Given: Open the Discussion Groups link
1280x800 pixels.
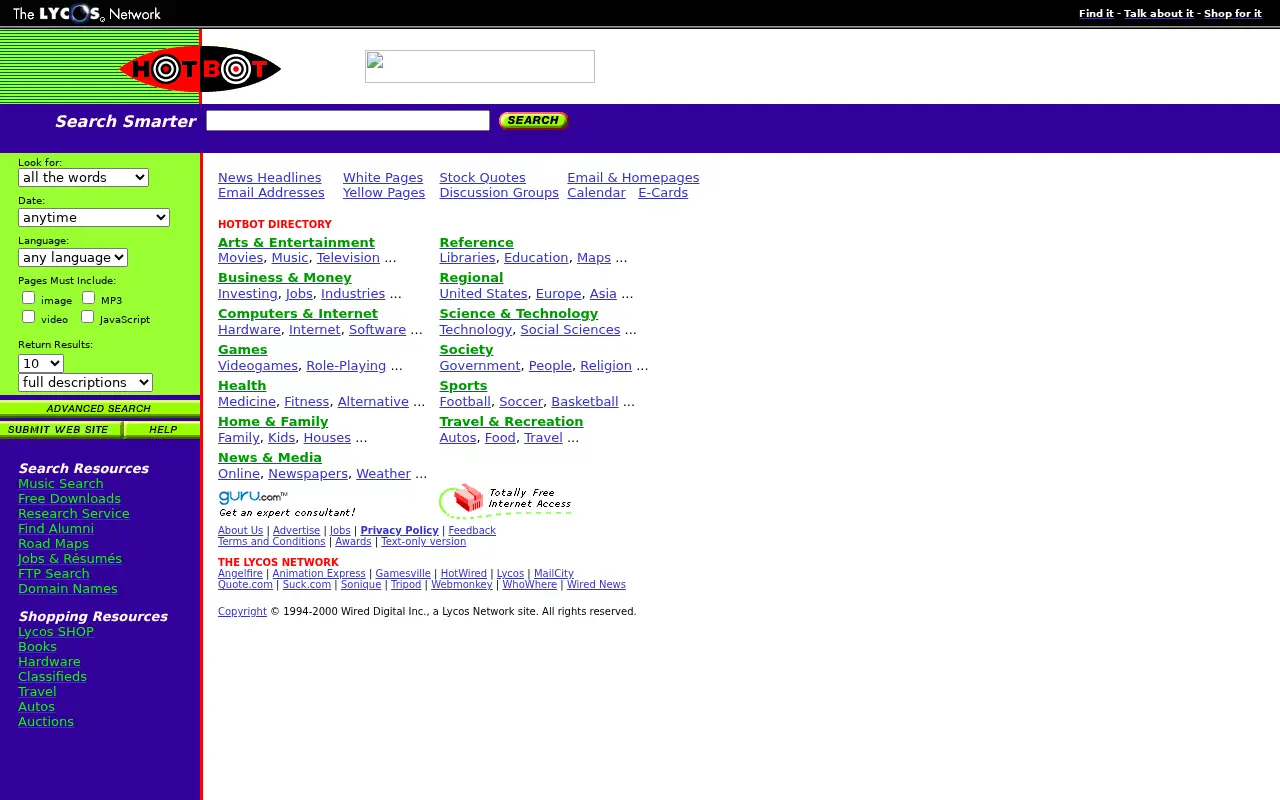Looking at the screenshot, I should tap(499, 192).
